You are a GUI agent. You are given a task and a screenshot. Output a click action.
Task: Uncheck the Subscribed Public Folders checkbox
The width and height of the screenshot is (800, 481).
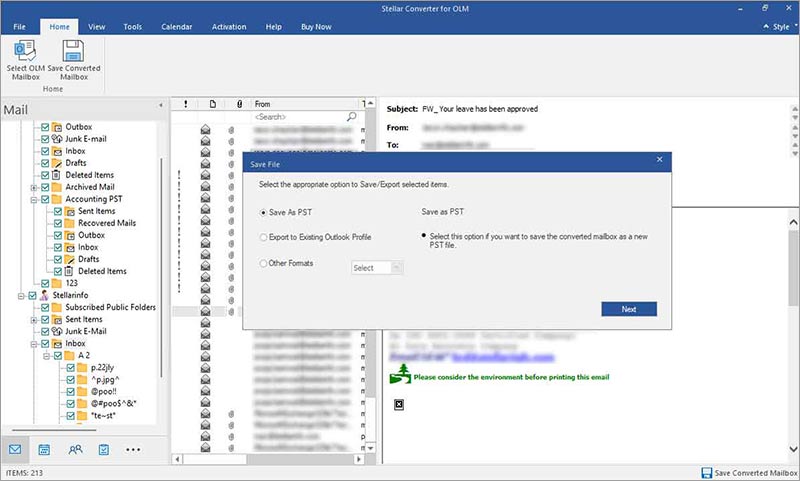pos(45,307)
